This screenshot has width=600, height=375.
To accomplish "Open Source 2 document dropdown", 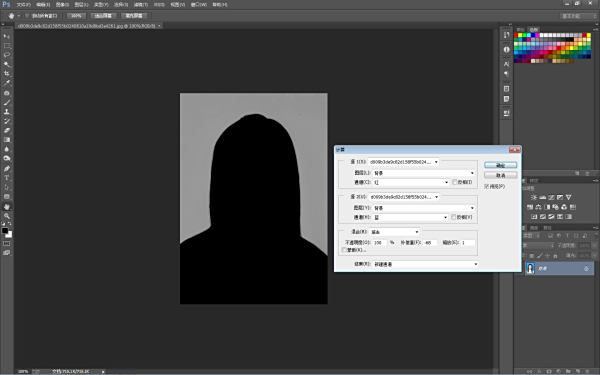I will (x=403, y=197).
